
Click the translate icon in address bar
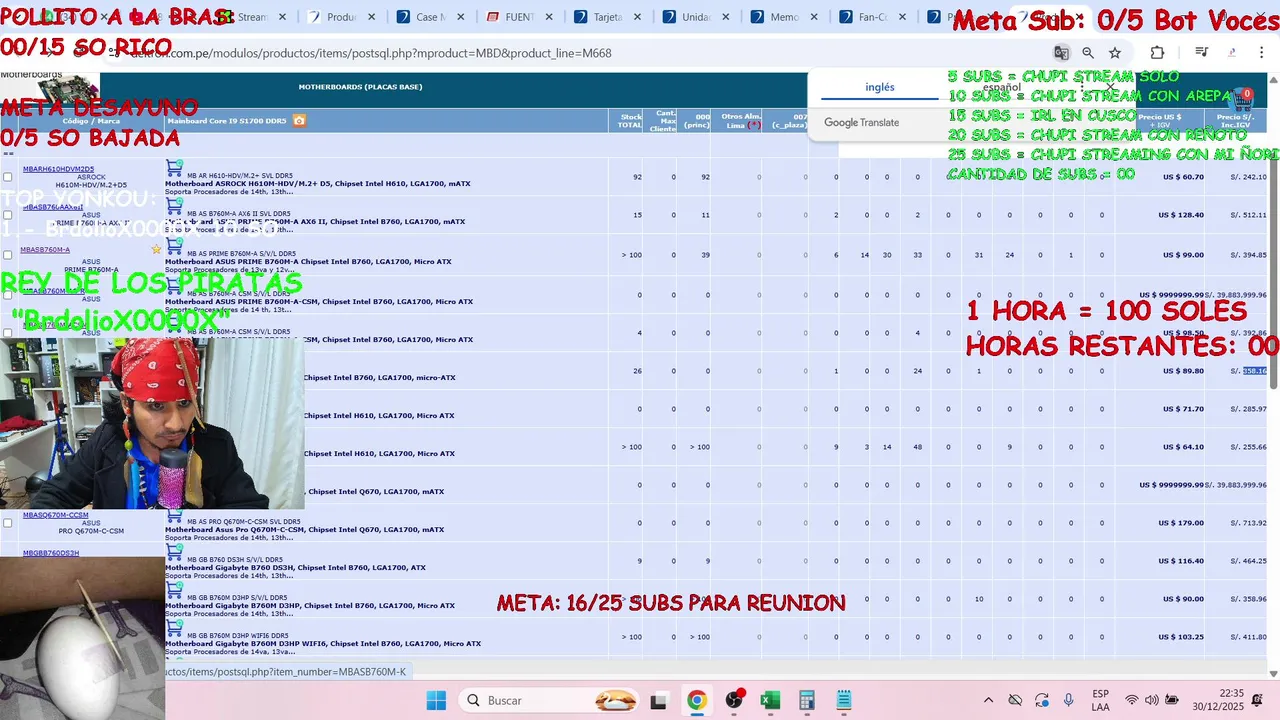[x=1061, y=53]
